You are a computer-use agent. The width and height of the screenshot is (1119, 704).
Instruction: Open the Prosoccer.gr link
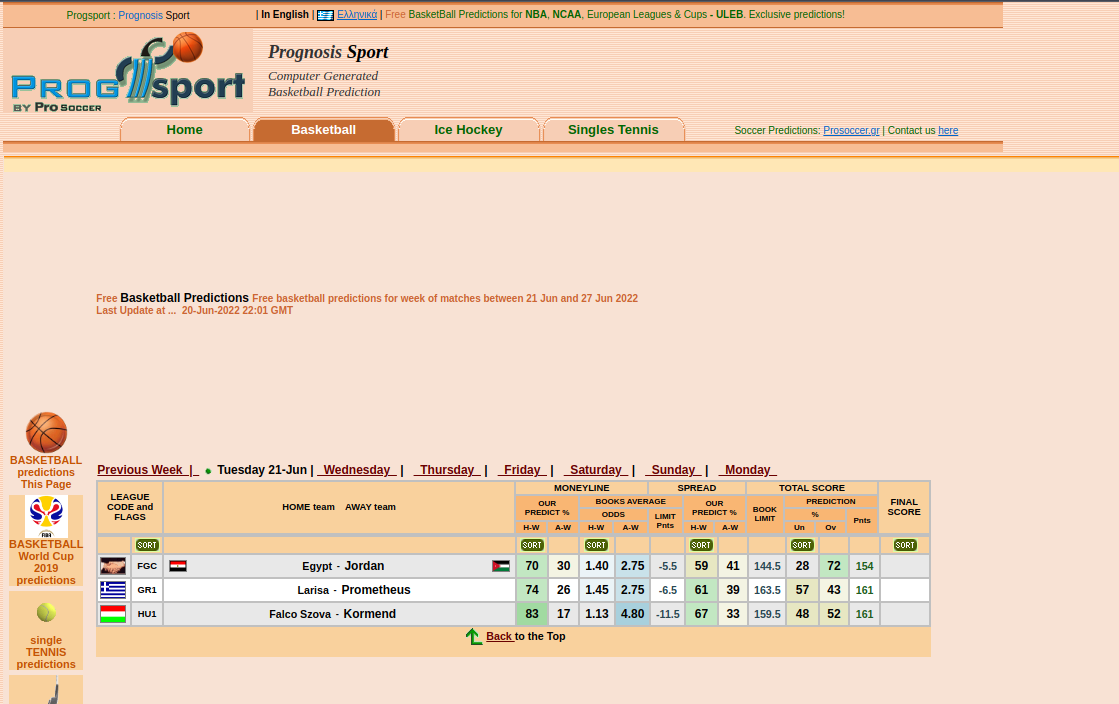coord(851,131)
